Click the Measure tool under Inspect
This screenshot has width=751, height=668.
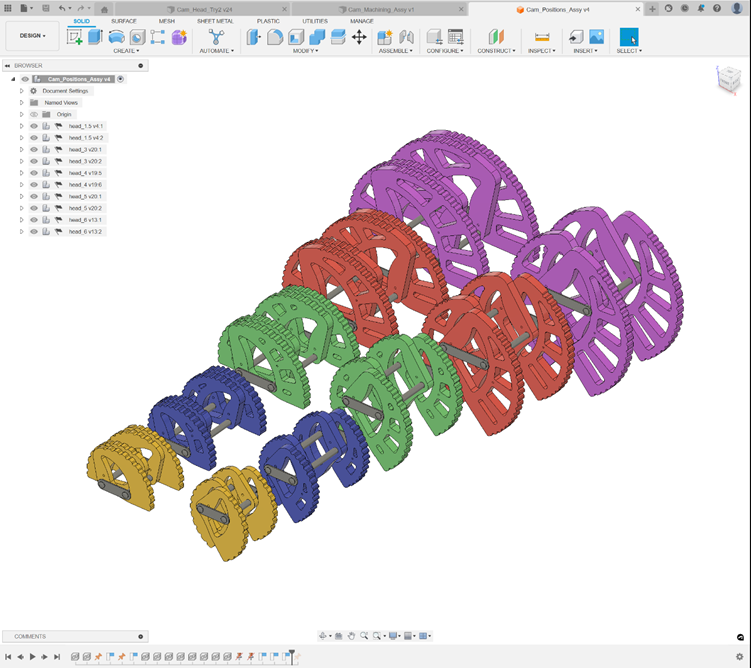tap(542, 37)
